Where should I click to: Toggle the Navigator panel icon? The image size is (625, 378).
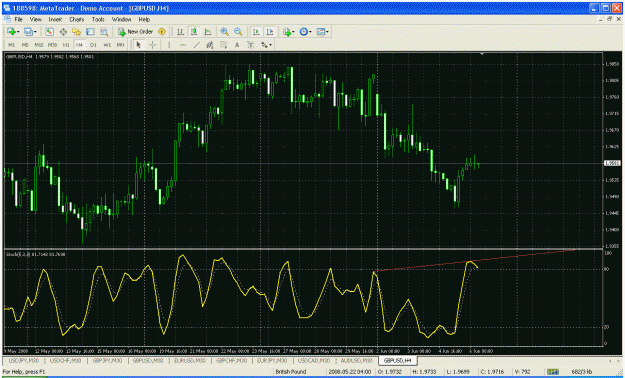click(x=77, y=32)
